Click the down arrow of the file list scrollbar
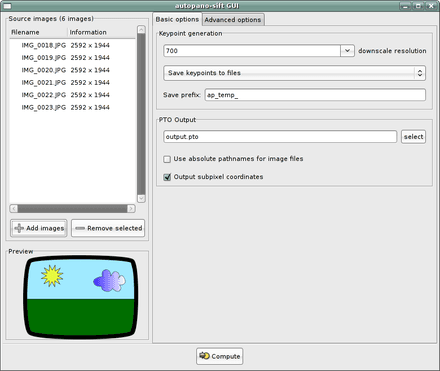440x371 pixels. point(141,198)
